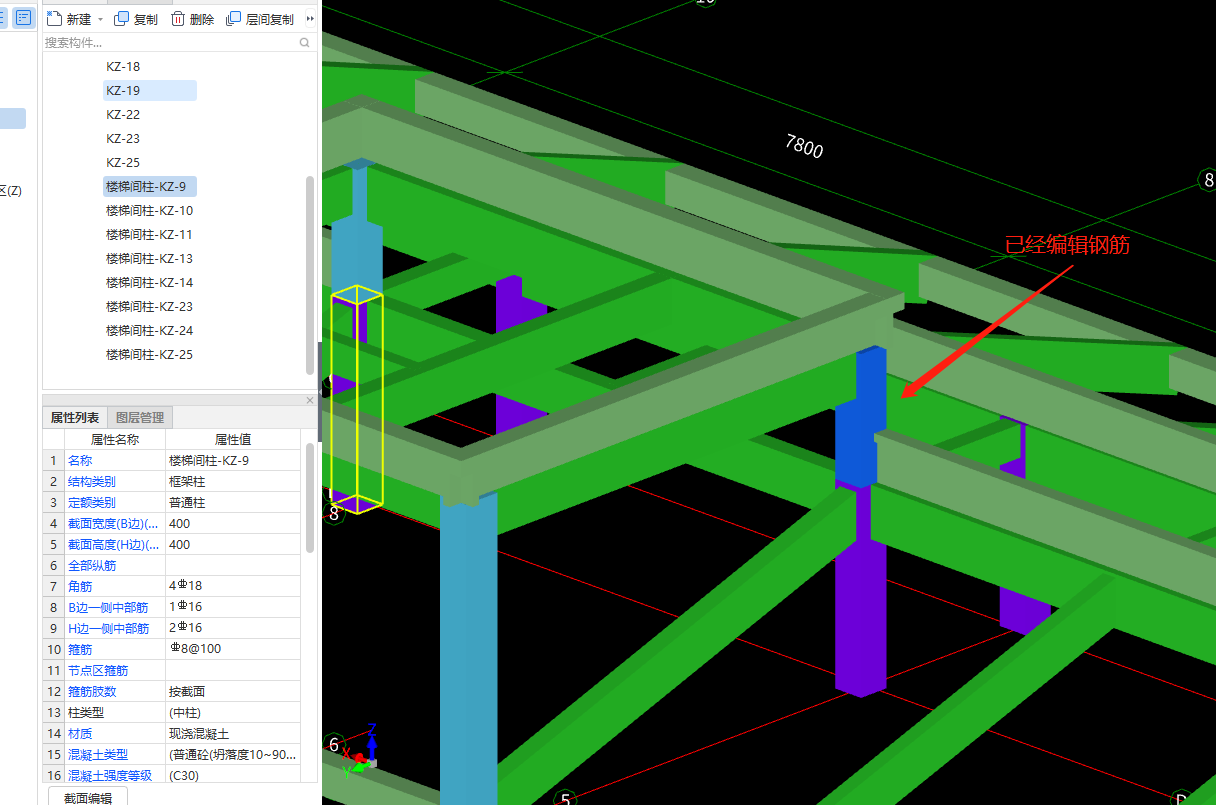Select KZ-22 in the component list

(x=123, y=115)
